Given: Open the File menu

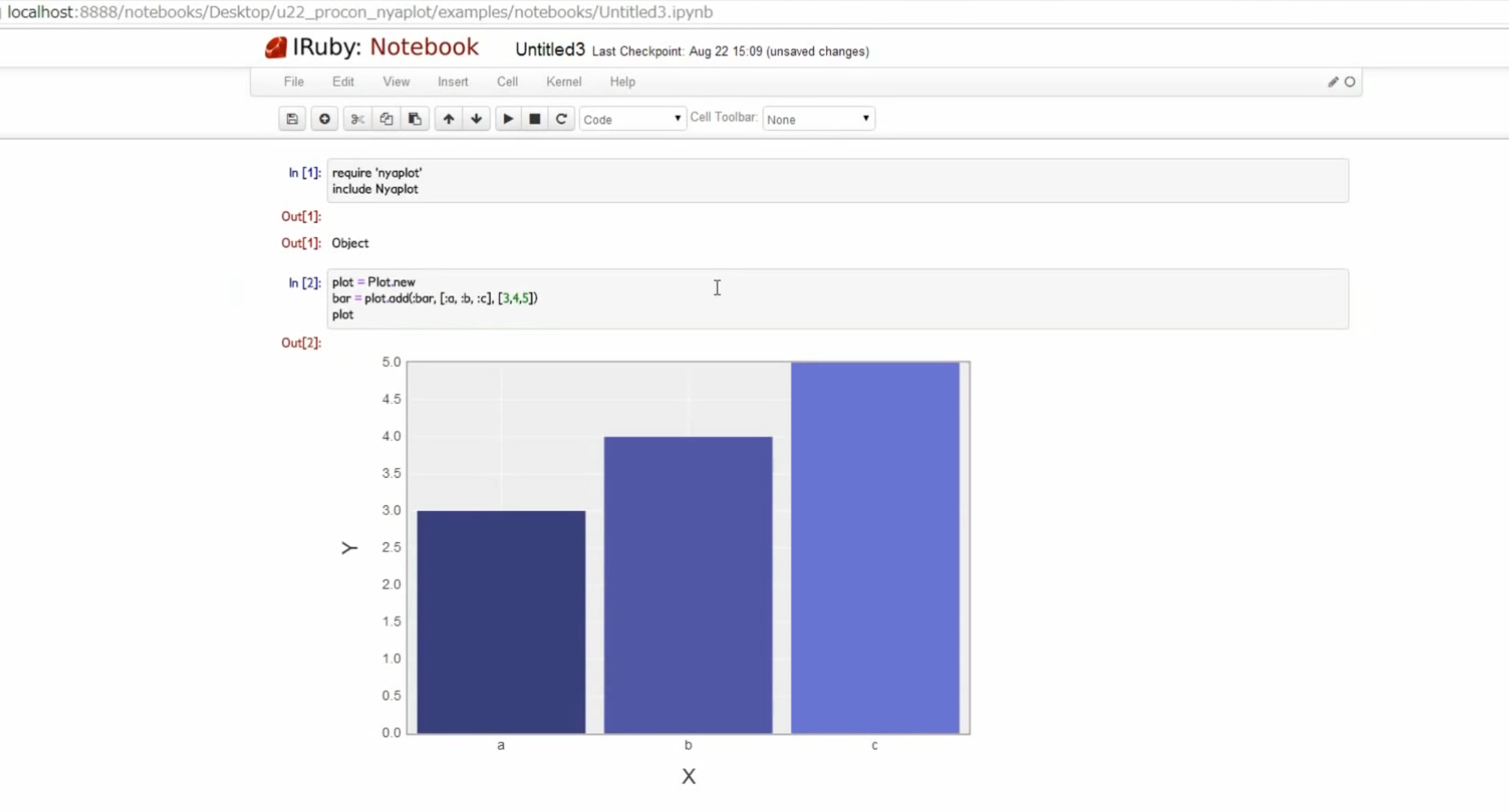Looking at the screenshot, I should (294, 82).
